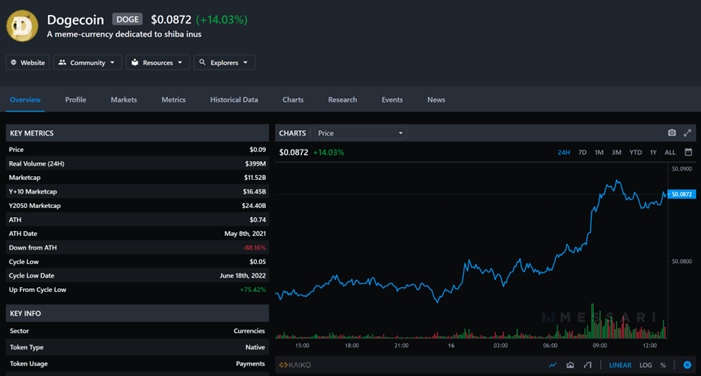Open the Price chart metric dropdown

coord(360,133)
